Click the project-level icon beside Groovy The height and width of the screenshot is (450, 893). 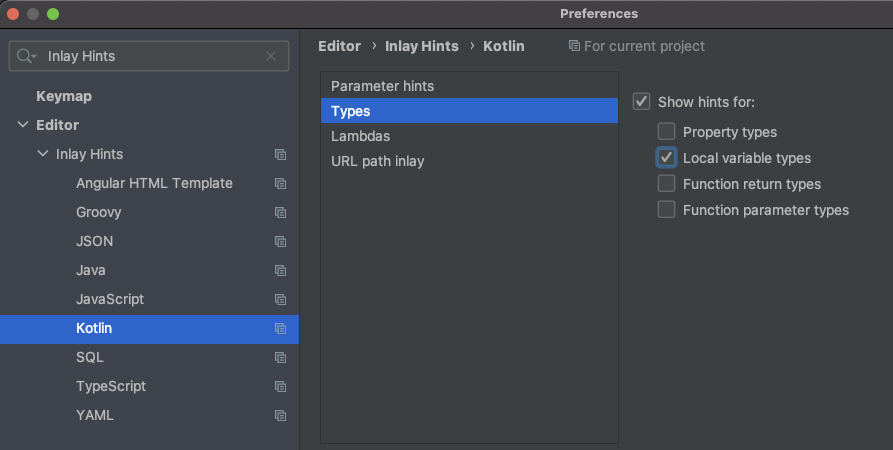tap(280, 213)
